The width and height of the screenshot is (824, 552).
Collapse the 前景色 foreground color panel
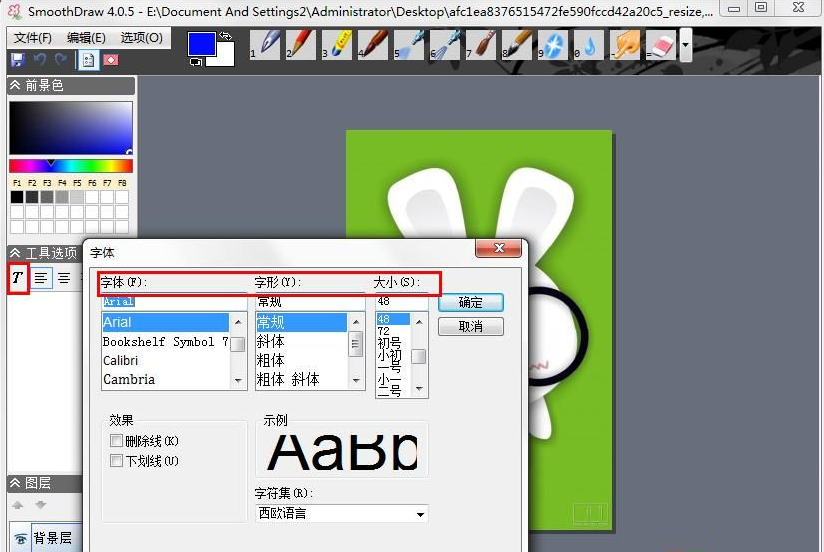(15, 86)
